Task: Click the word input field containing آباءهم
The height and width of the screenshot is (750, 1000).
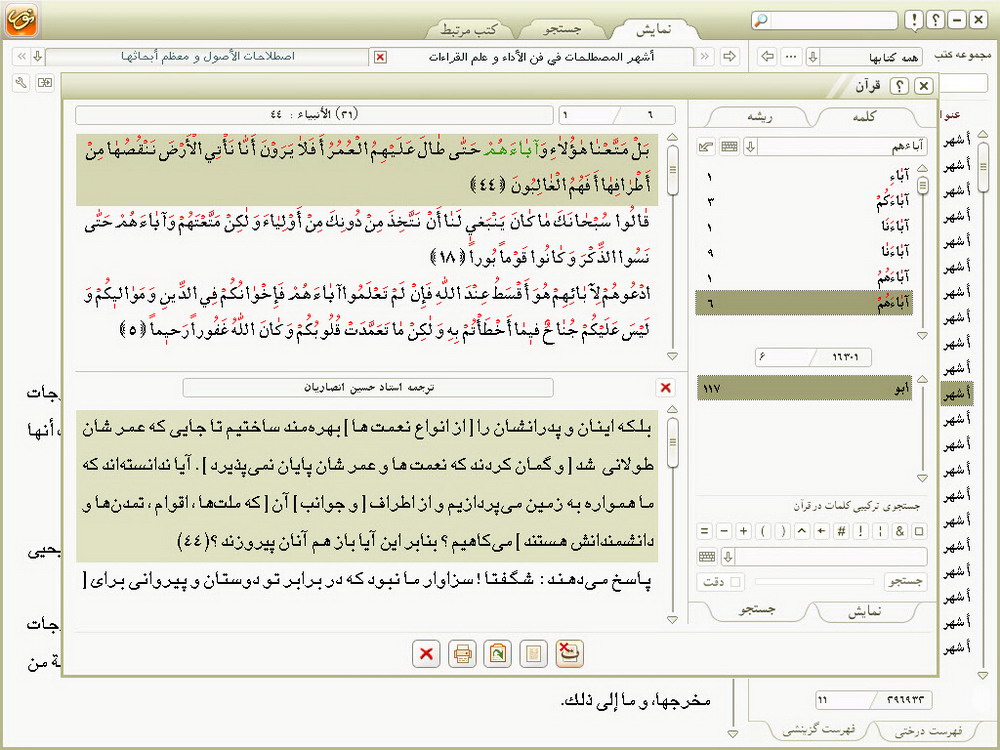Action: point(842,147)
